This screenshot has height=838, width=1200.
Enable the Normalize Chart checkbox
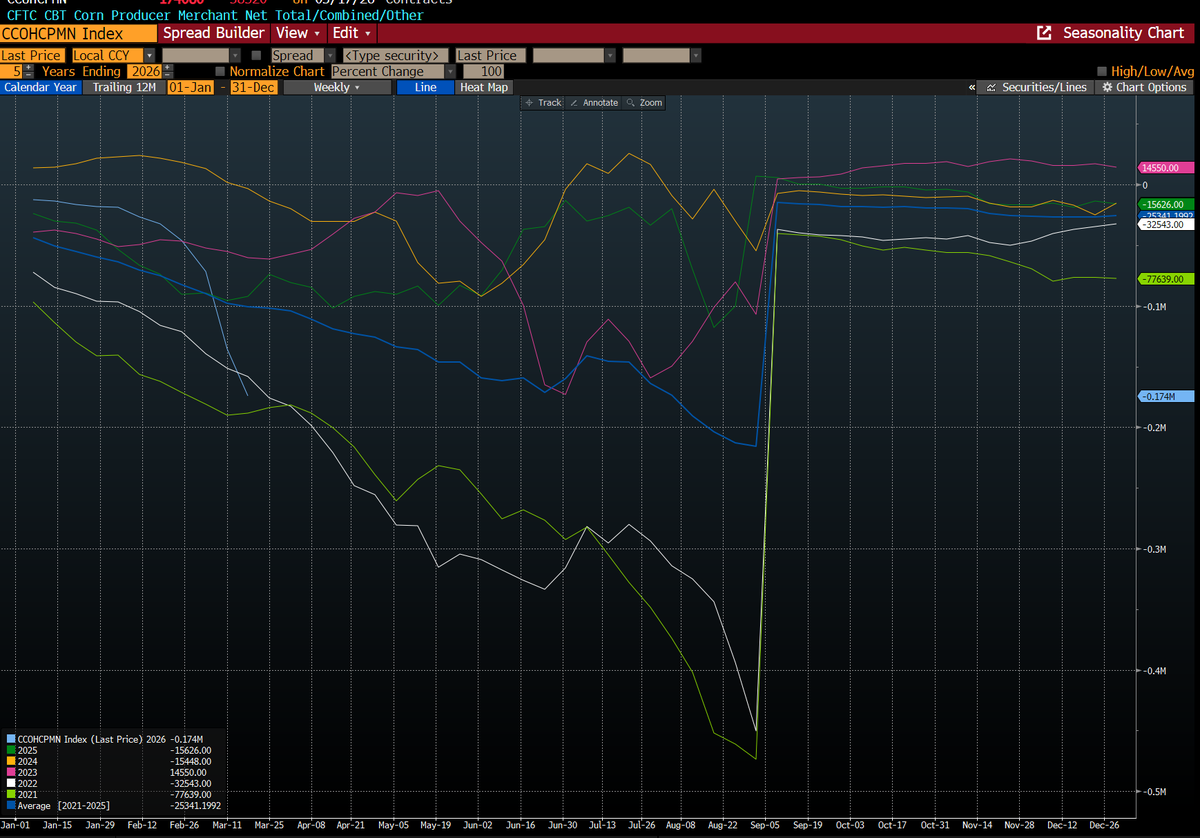point(220,72)
